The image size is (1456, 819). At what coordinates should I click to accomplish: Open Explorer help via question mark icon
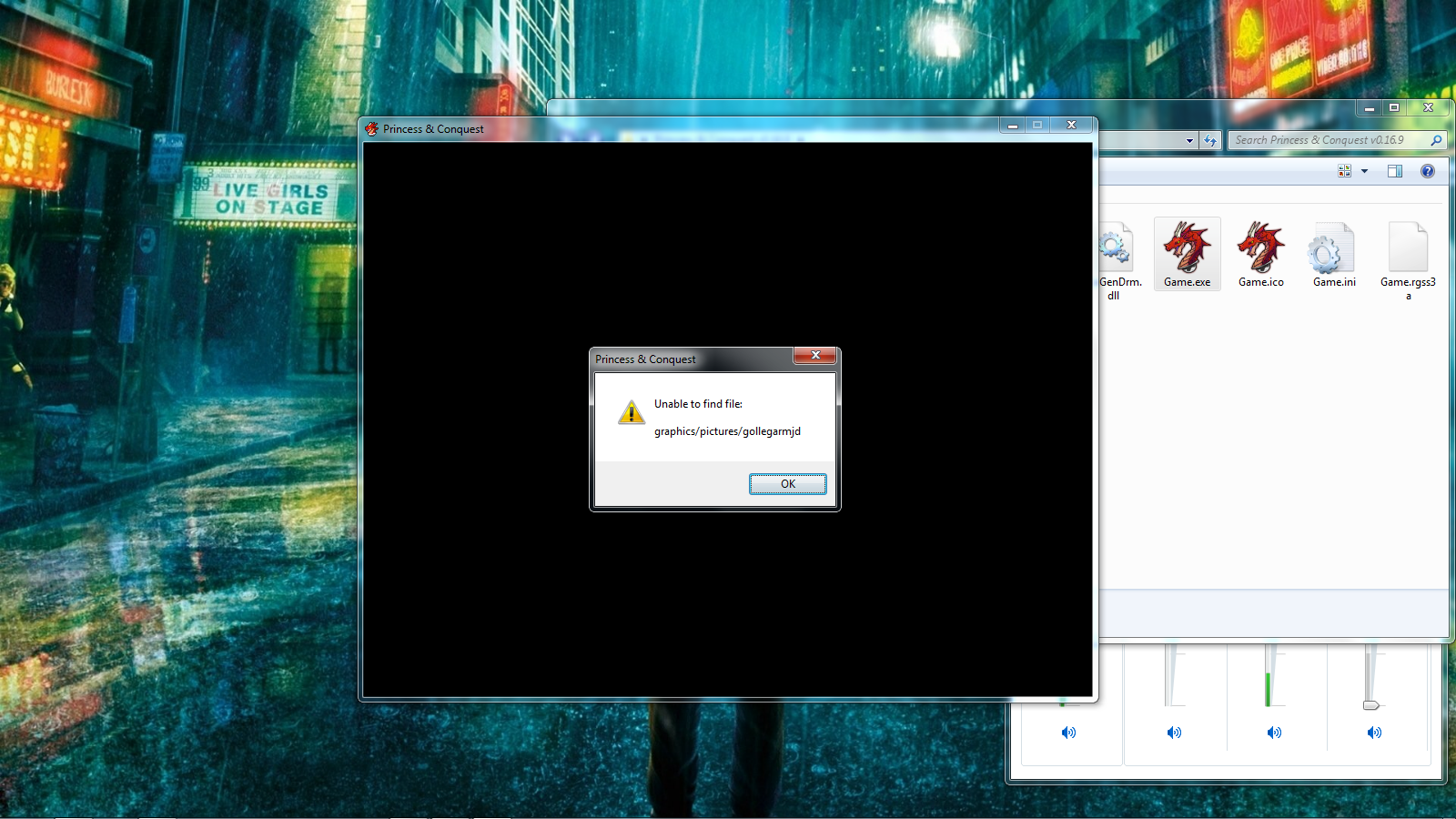point(1427,171)
